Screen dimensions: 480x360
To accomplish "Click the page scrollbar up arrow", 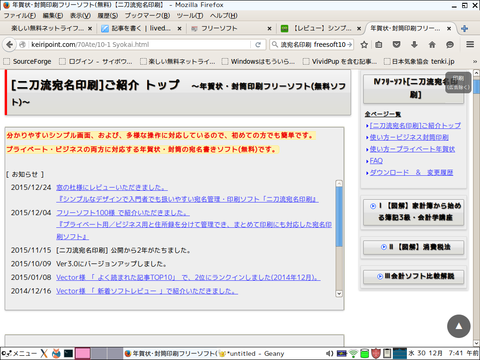I will tap(476, 73).
